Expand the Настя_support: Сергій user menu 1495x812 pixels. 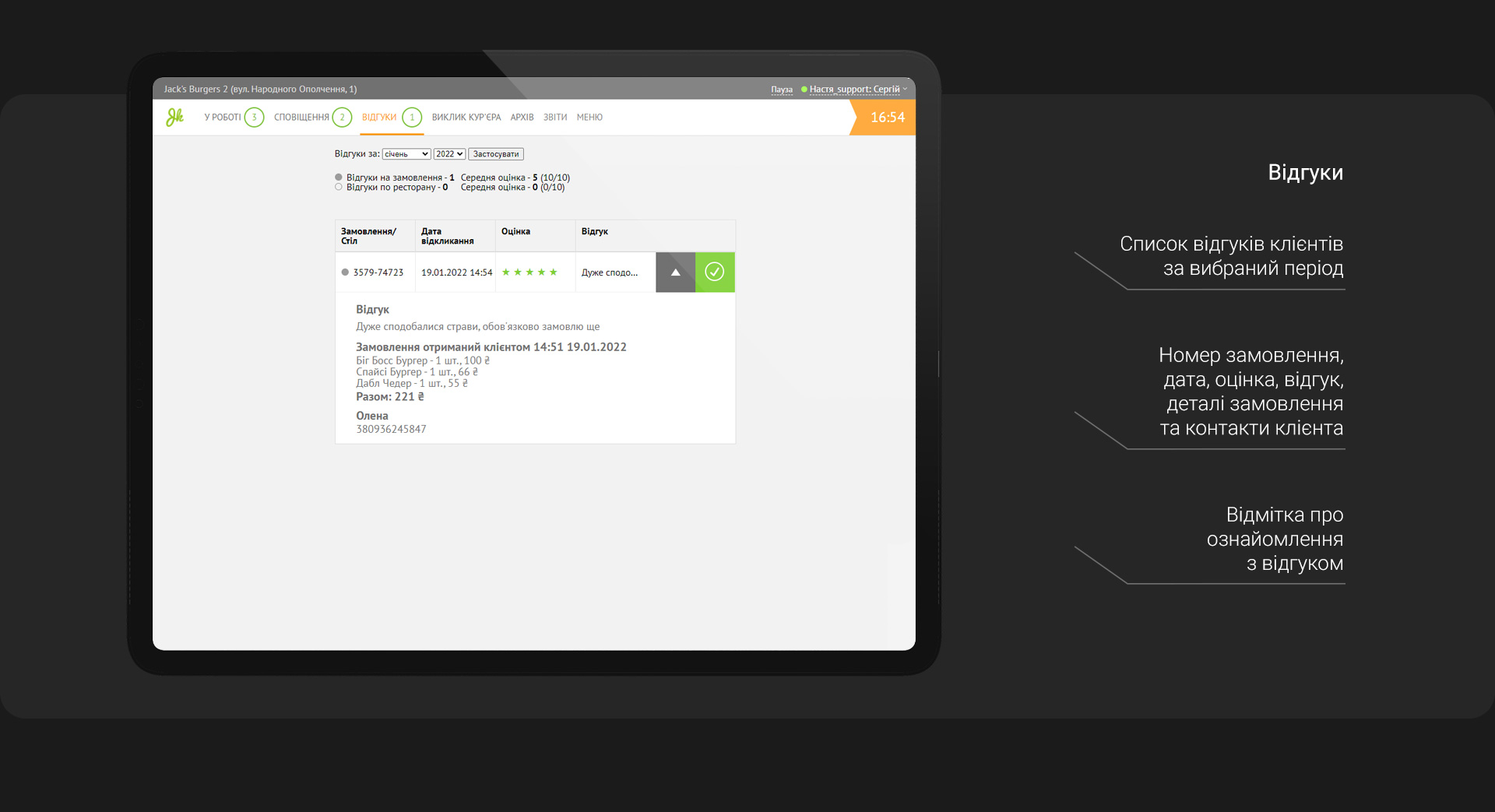pos(858,90)
